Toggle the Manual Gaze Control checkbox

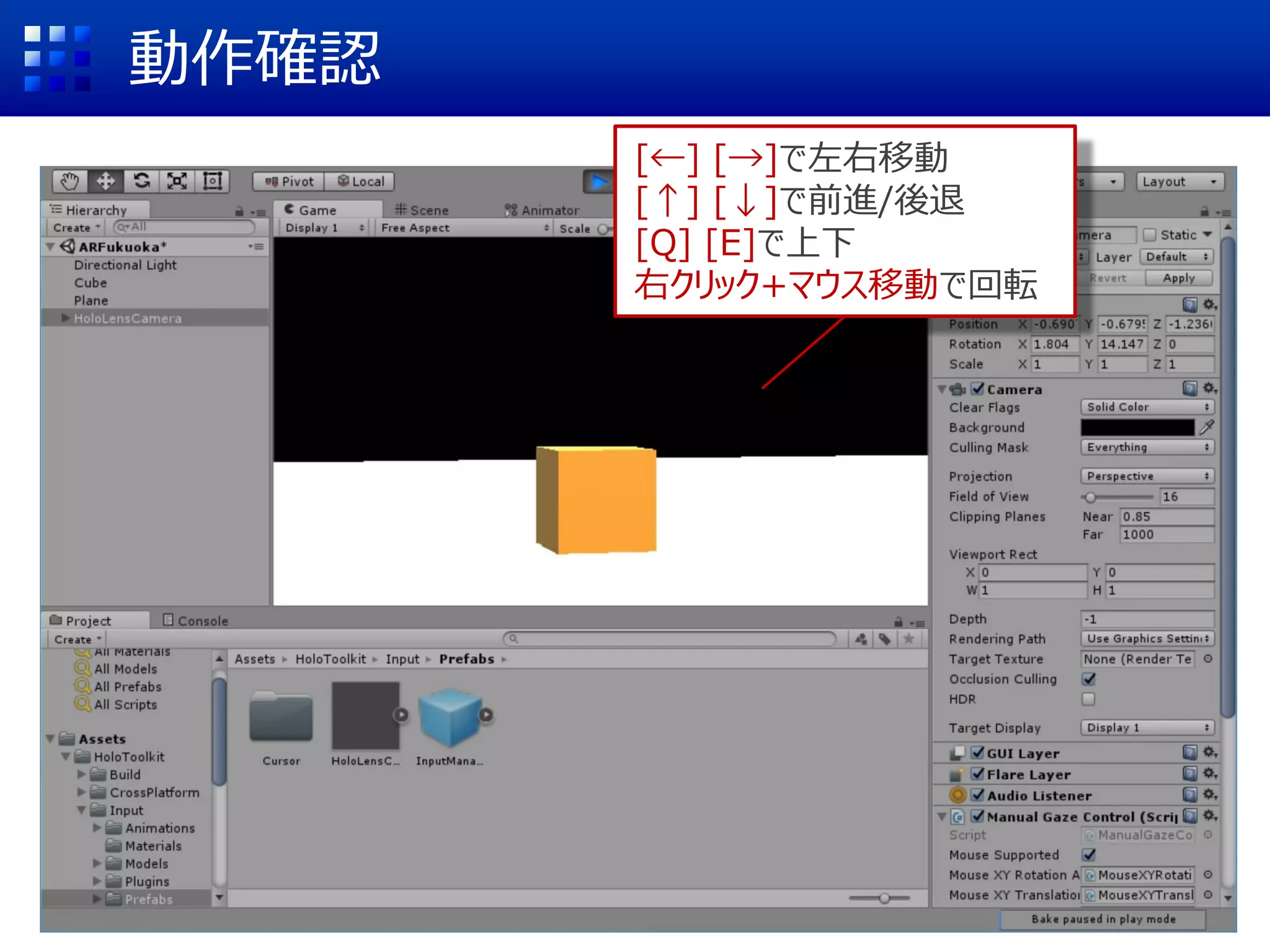pos(977,816)
